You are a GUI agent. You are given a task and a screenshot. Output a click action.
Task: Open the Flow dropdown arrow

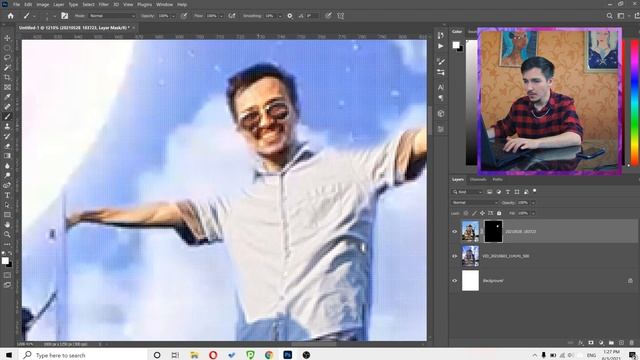(221, 16)
